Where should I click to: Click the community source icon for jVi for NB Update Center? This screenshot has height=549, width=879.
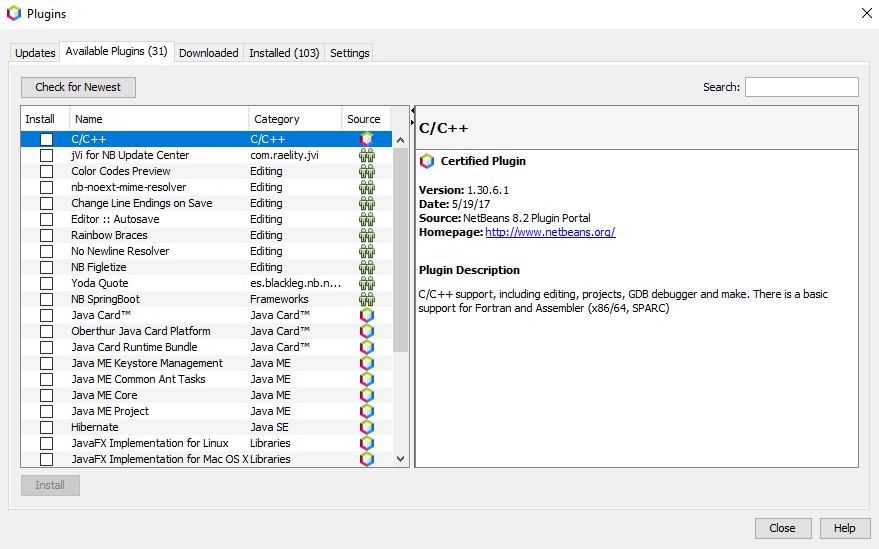[x=367, y=155]
